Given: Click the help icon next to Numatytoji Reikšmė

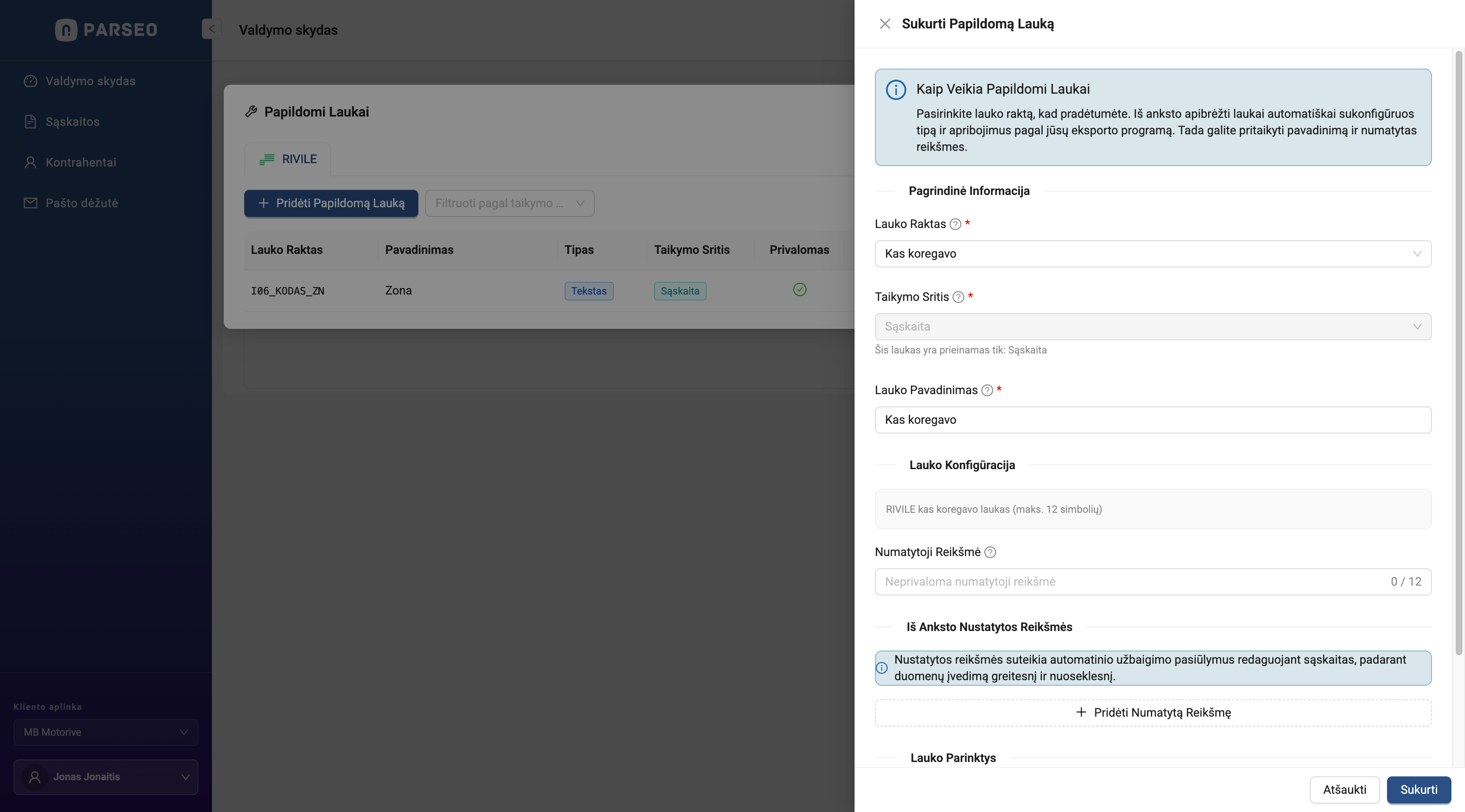Looking at the screenshot, I should [990, 552].
